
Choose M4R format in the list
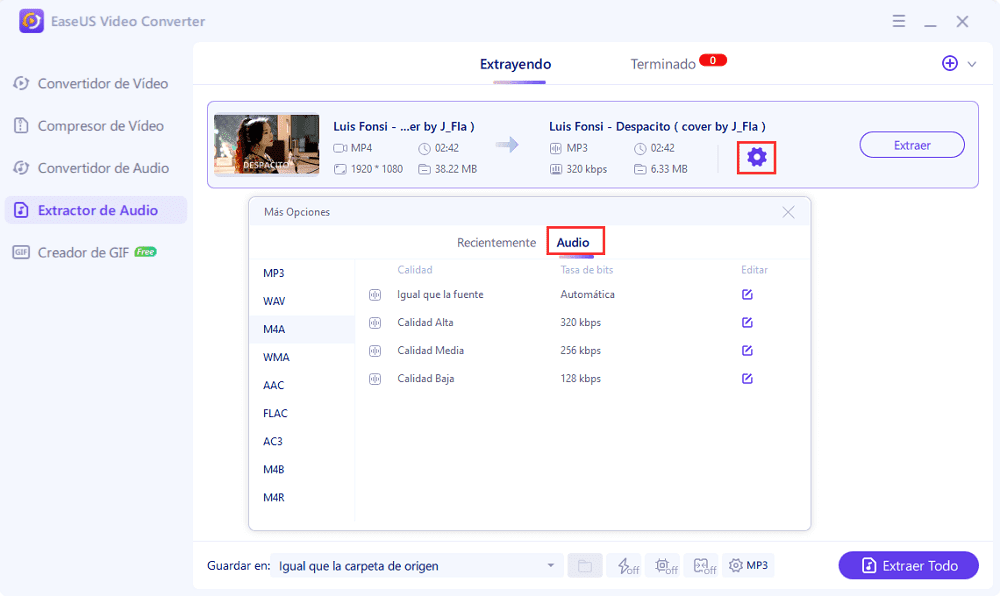tap(302, 497)
